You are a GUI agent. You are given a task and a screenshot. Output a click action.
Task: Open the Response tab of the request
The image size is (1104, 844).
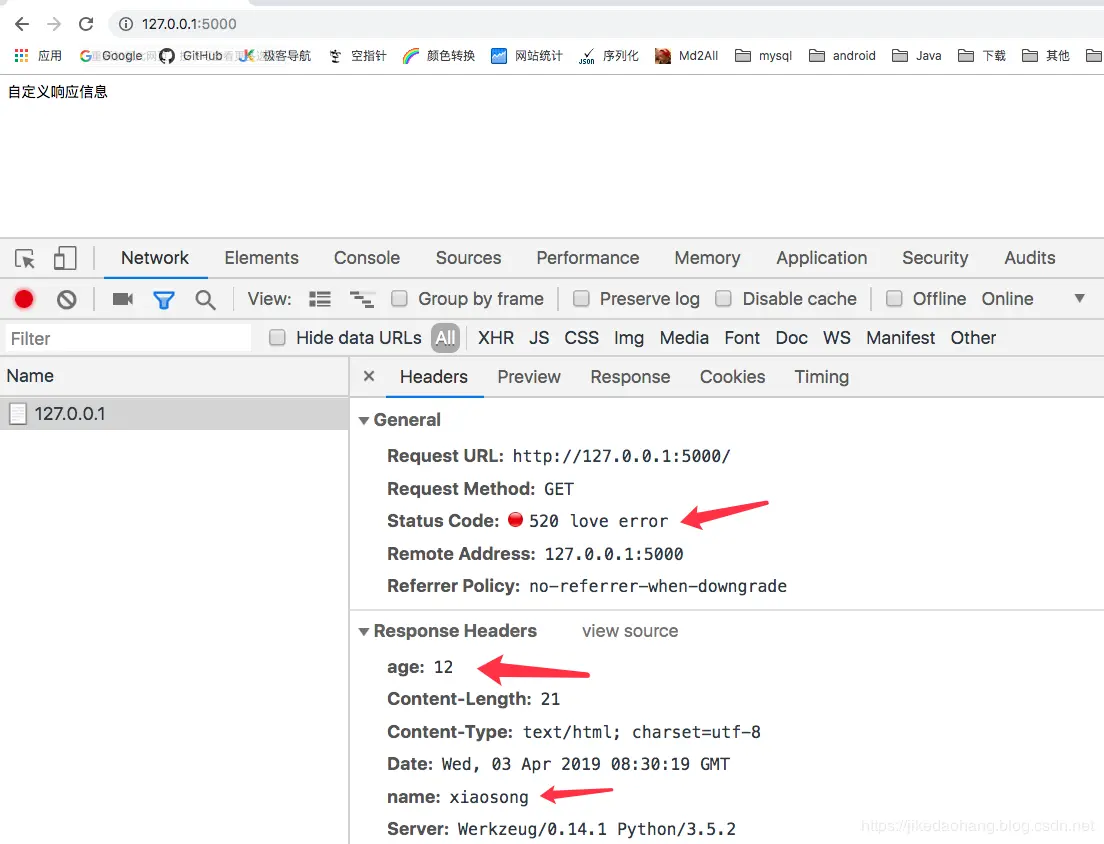point(630,377)
